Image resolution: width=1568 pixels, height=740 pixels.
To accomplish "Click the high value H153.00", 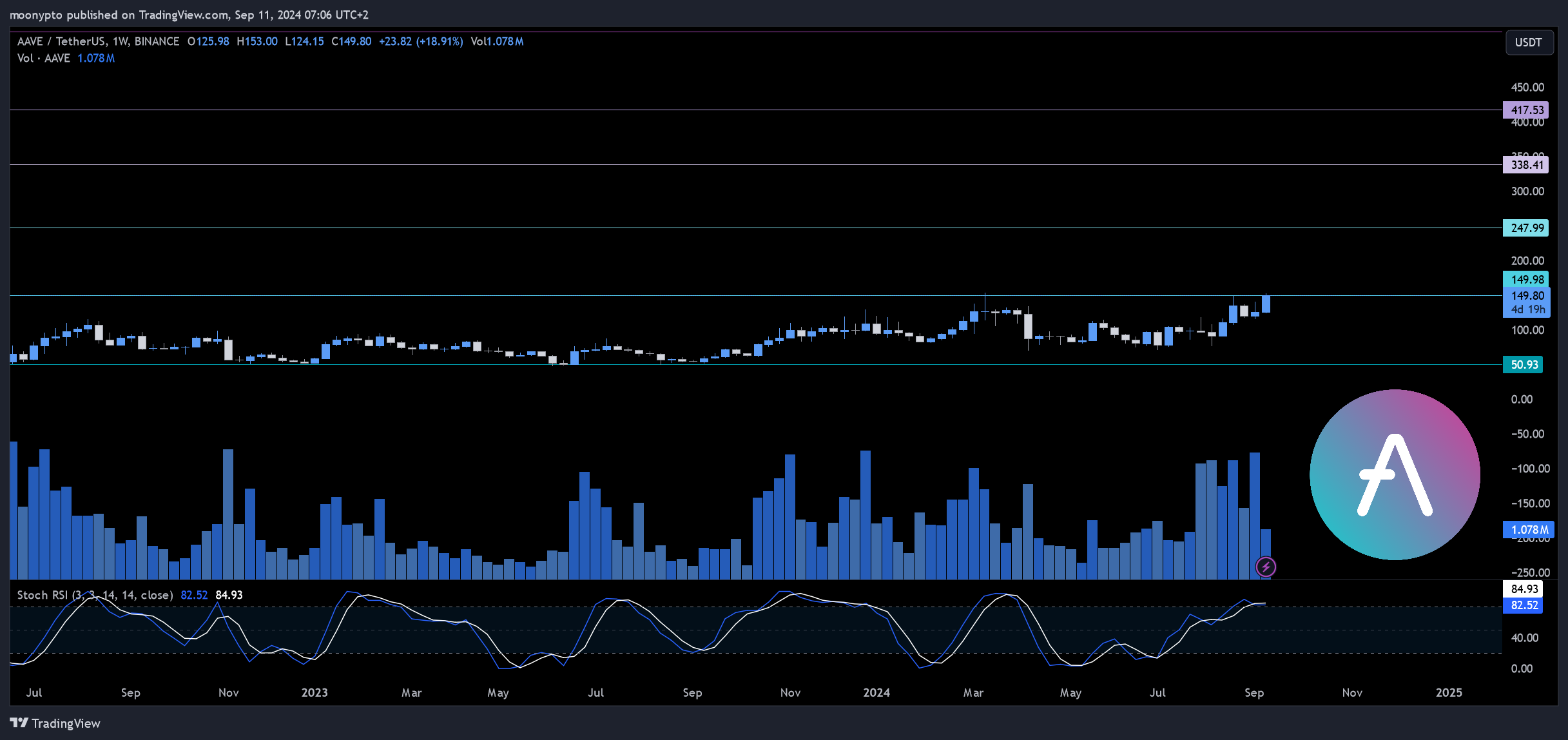I will [257, 41].
